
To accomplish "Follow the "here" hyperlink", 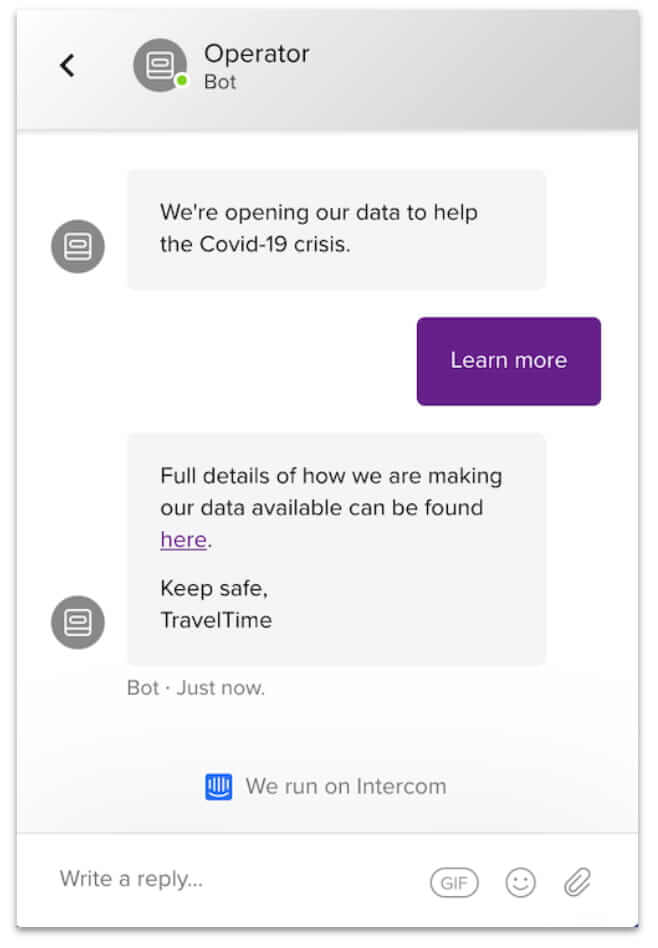I will tap(183, 540).
